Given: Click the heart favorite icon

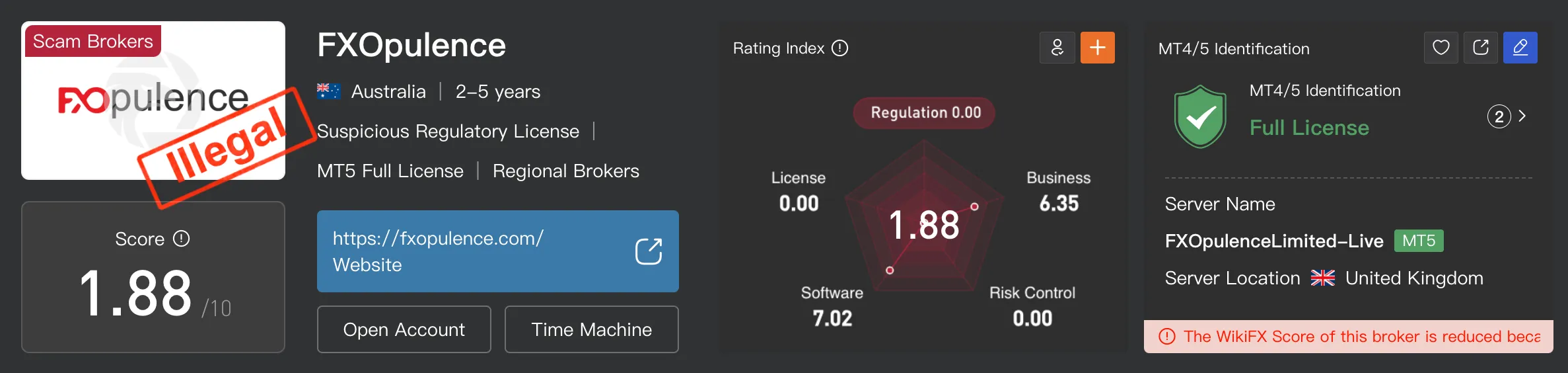Looking at the screenshot, I should 1441,48.
